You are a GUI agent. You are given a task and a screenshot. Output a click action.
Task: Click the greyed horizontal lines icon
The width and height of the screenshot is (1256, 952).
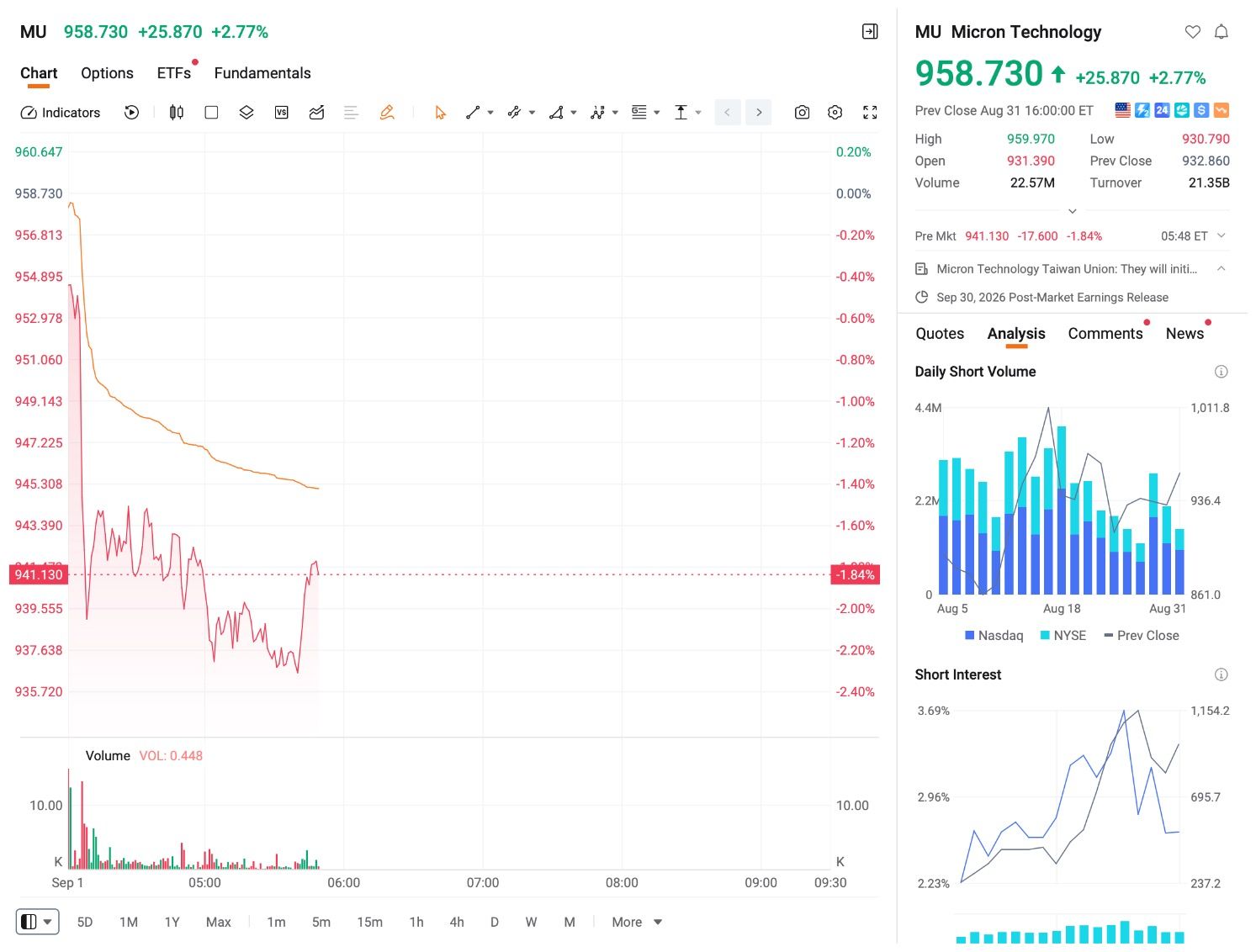click(352, 113)
